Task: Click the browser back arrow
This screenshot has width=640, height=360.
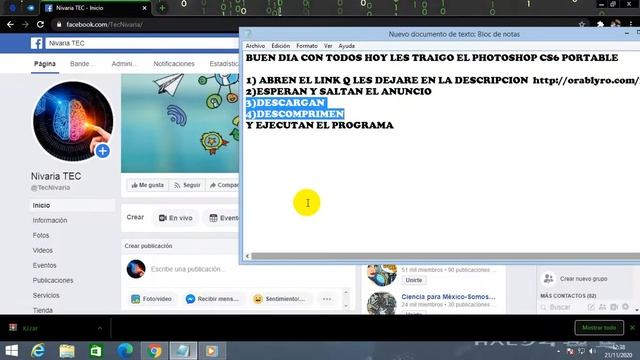Action: 10,24
